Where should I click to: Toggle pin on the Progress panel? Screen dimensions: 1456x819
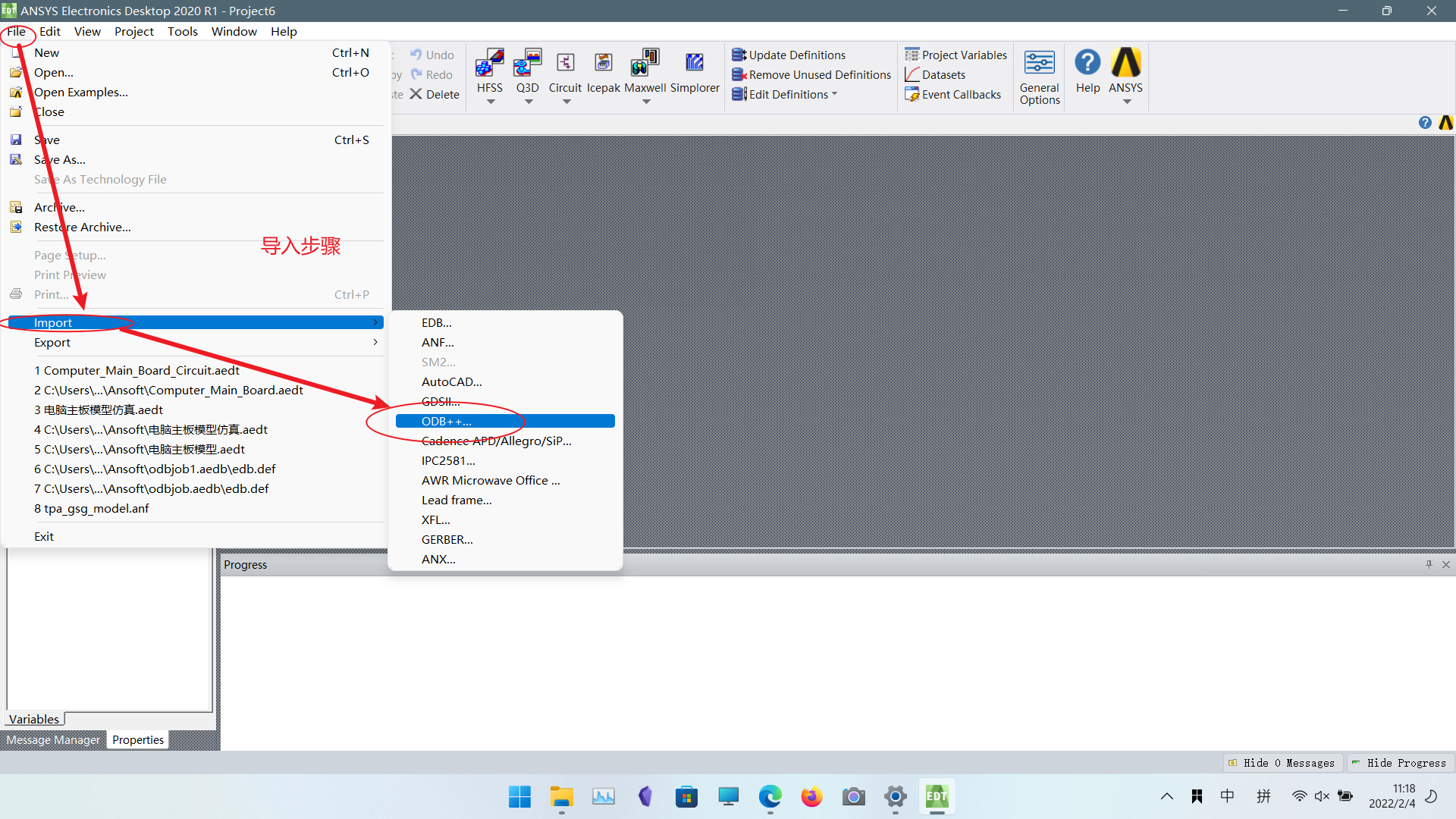pyautogui.click(x=1429, y=564)
